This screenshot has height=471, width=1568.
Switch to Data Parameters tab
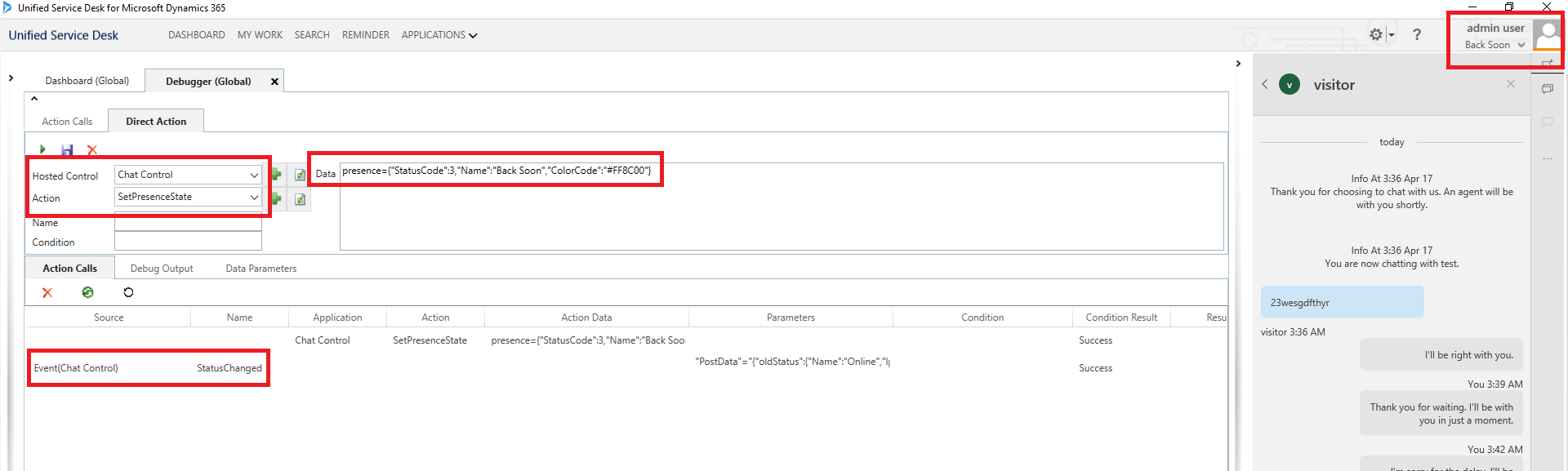261,269
